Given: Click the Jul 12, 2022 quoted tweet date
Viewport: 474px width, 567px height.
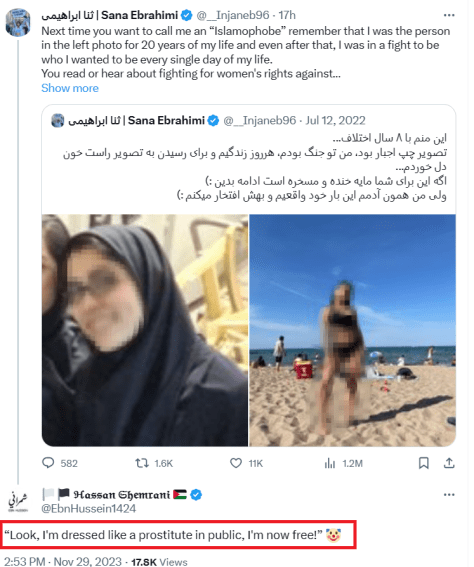Looking at the screenshot, I should tap(336, 120).
